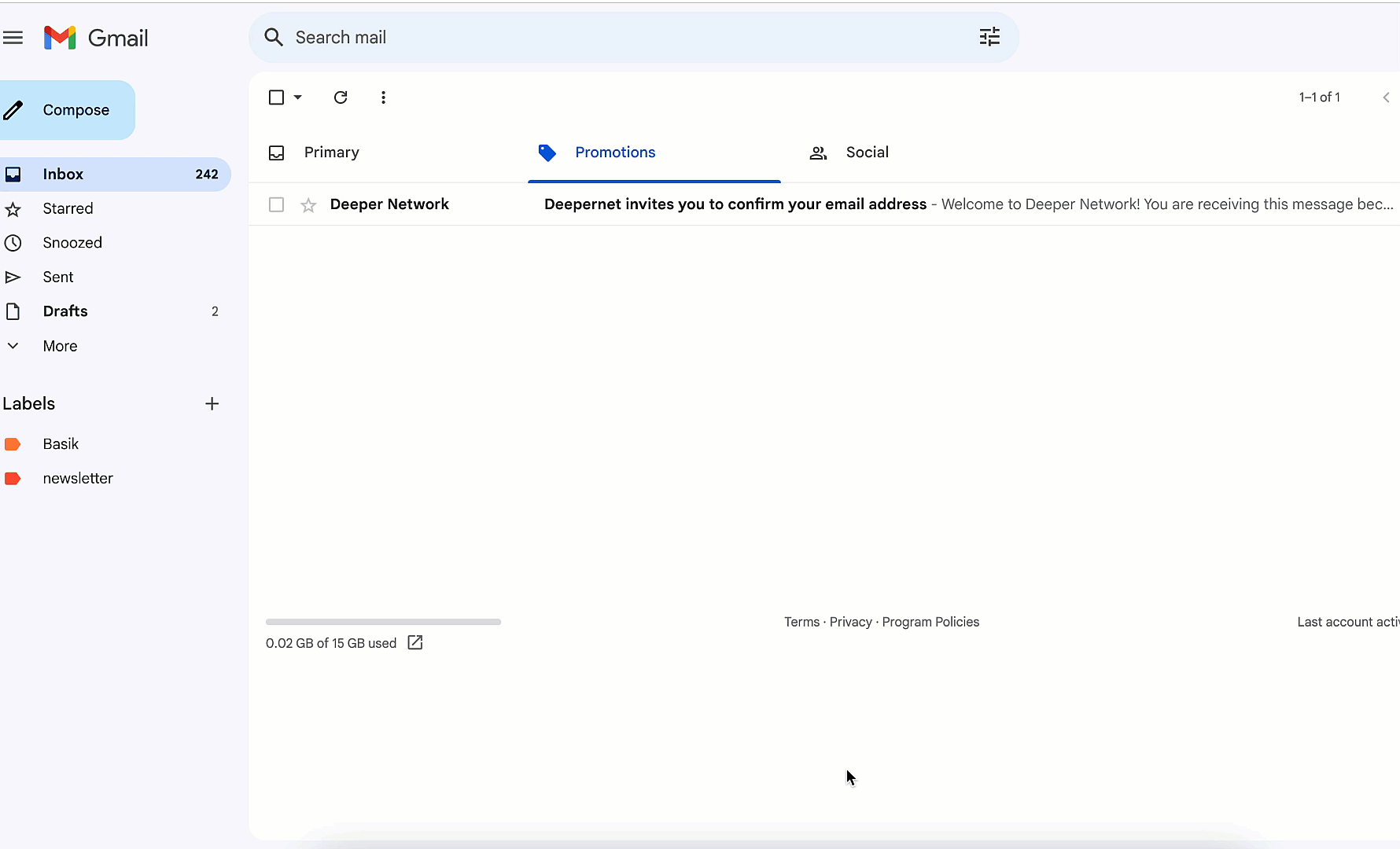Click the Gmail logo
1400x849 pixels.
click(96, 38)
